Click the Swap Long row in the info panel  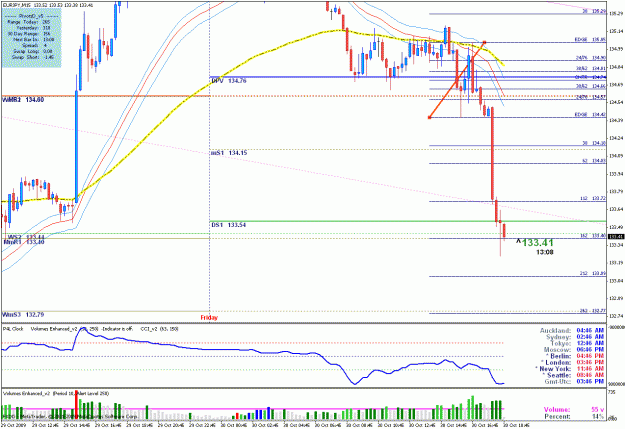(32, 51)
